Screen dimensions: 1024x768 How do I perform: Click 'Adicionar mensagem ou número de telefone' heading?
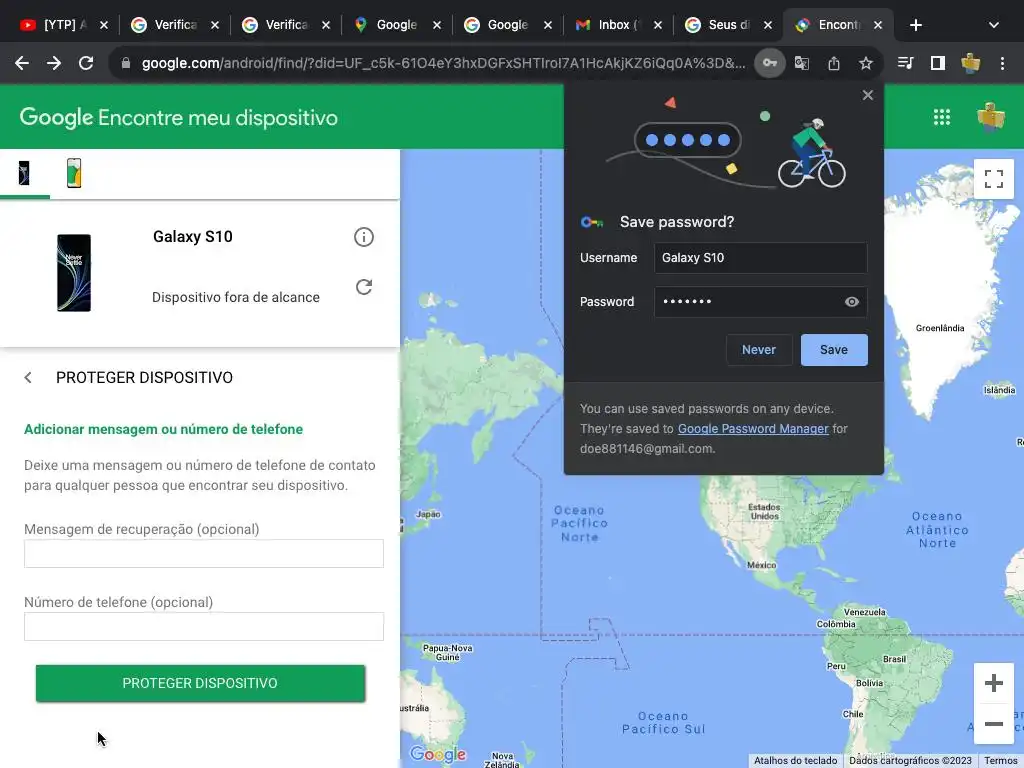coord(163,429)
